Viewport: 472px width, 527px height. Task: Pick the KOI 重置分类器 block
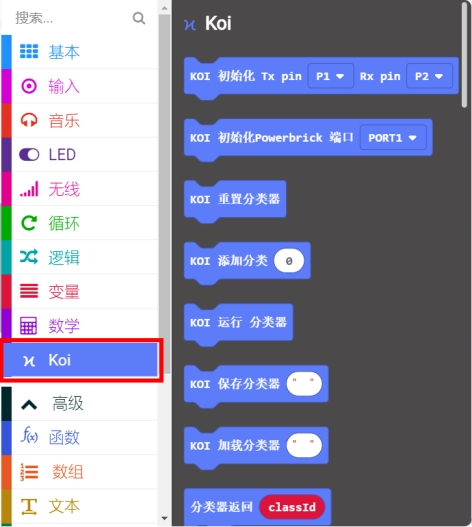235,200
